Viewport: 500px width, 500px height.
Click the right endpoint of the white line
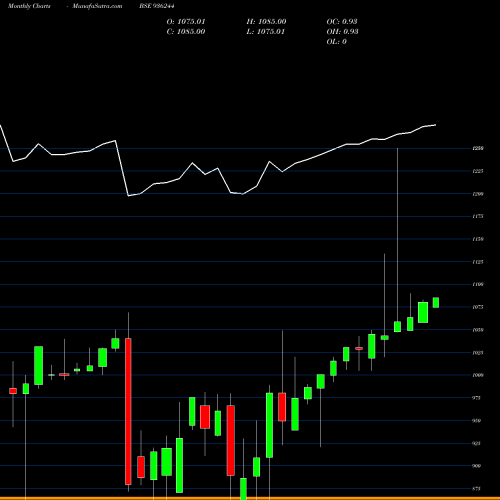435,125
